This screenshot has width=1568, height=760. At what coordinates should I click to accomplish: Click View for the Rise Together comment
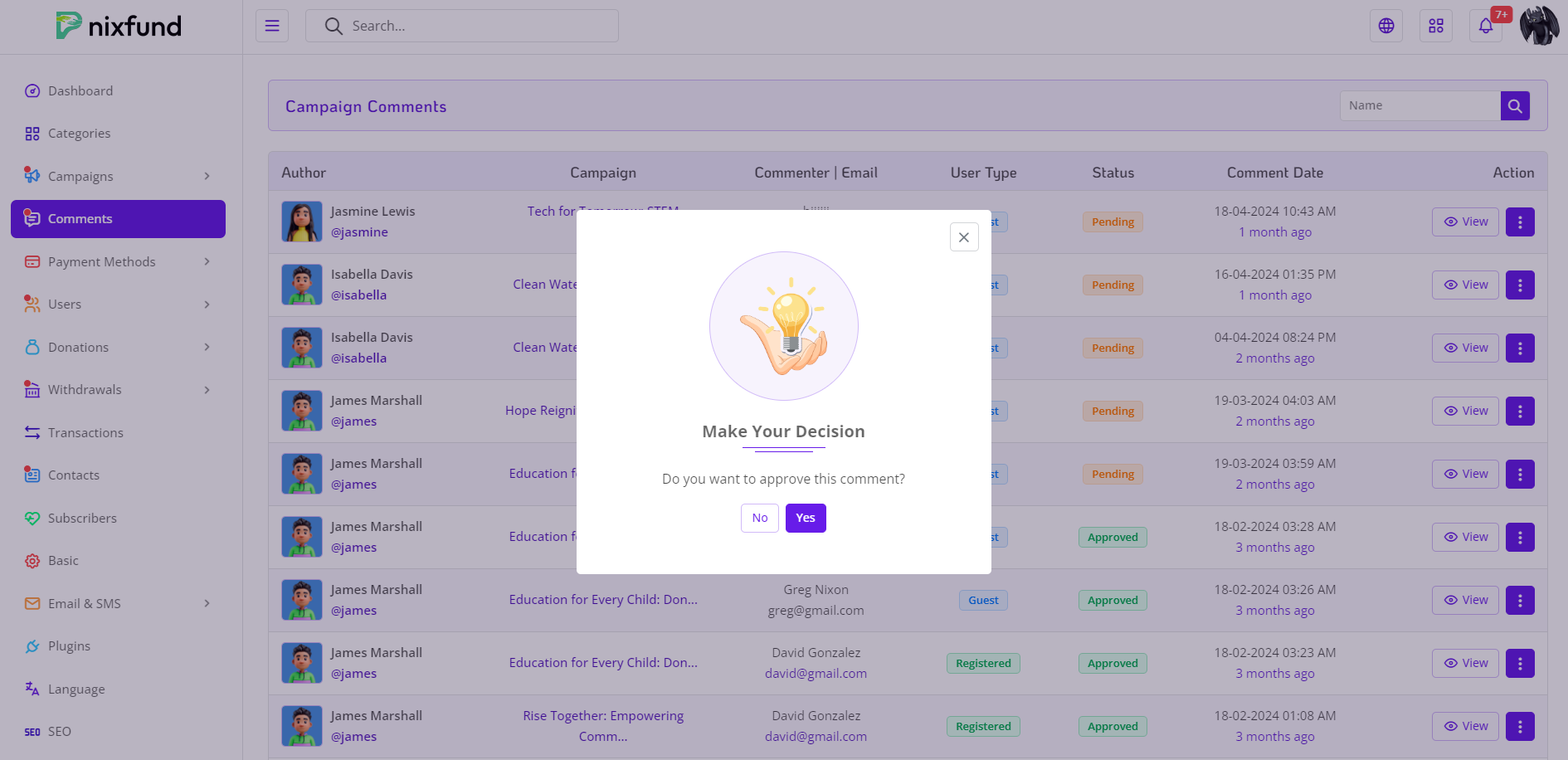pos(1464,726)
